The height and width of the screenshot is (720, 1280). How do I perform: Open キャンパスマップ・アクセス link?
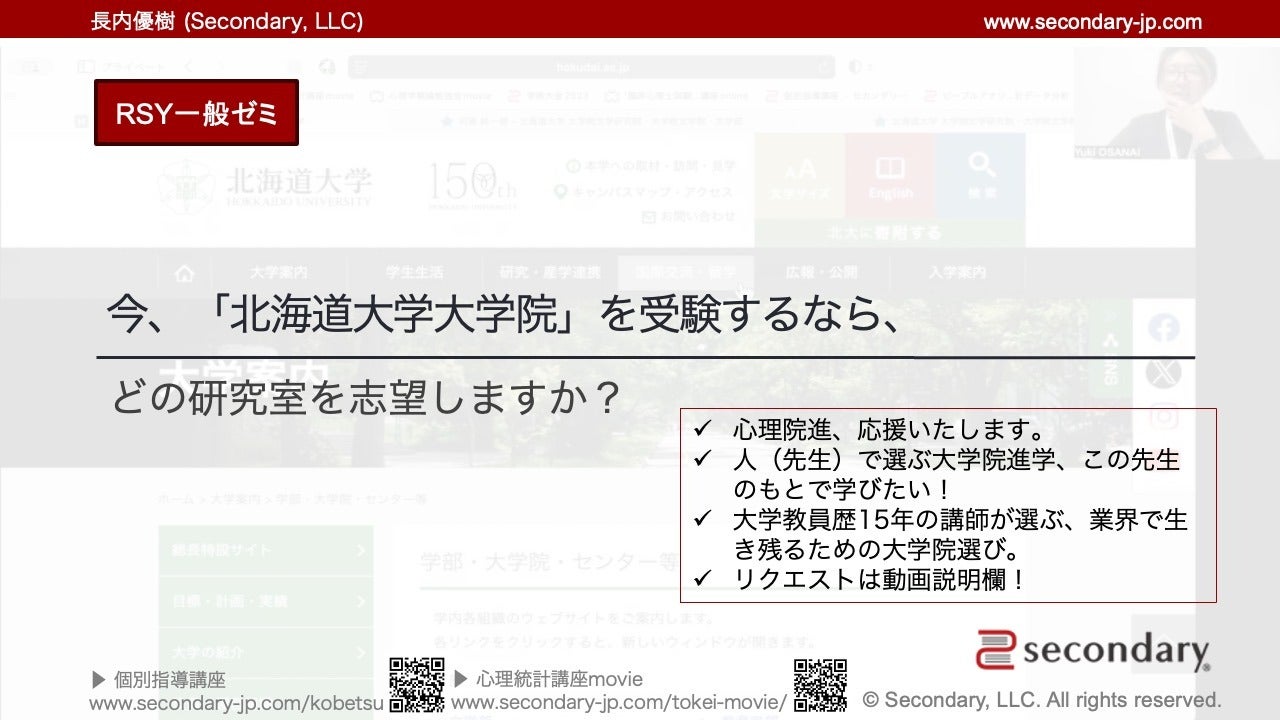click(643, 191)
